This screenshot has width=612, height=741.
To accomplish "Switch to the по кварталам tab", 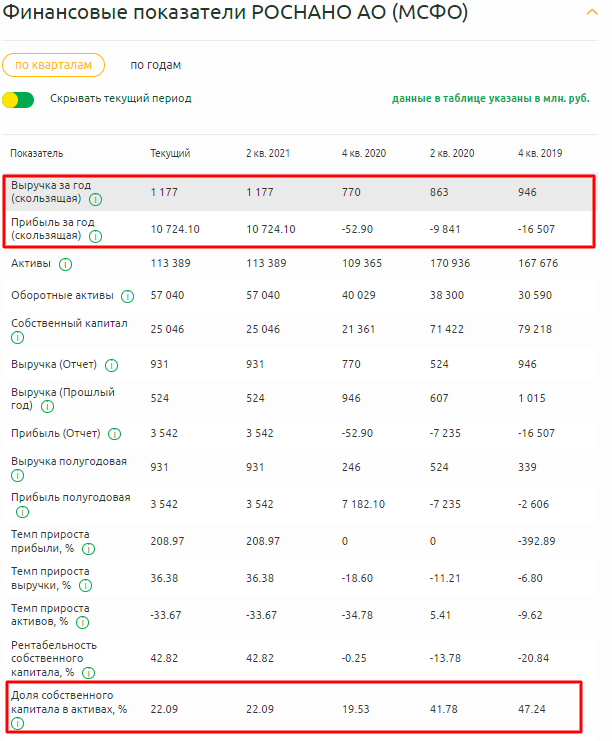I will click(53, 65).
